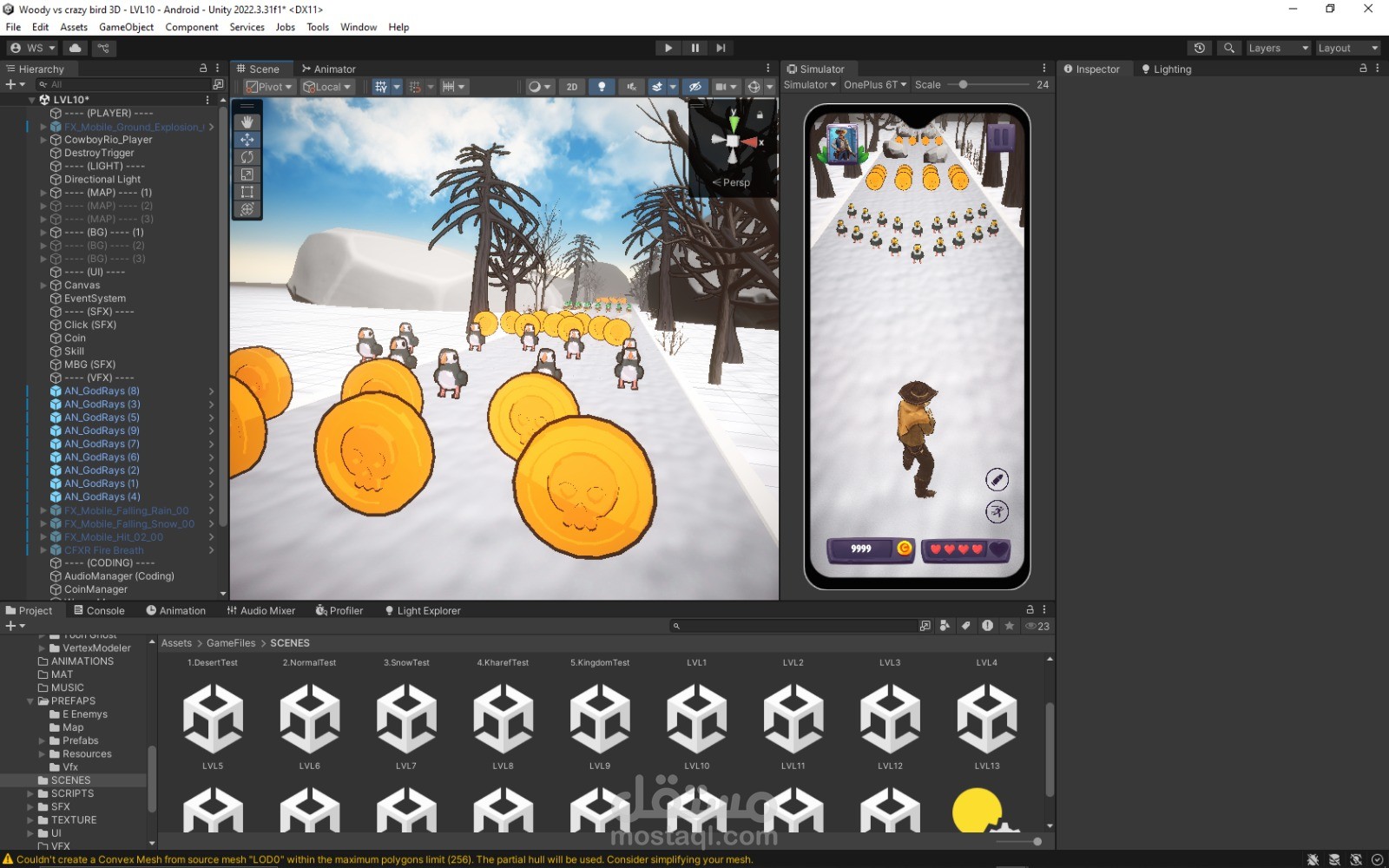Viewport: 1389px width, 868px height.
Task: Select the Move tool in Scene toolbar
Action: (247, 140)
